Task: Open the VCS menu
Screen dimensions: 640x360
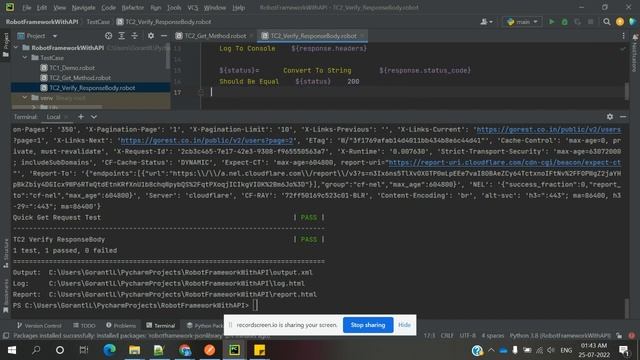Action: tap(193, 7)
